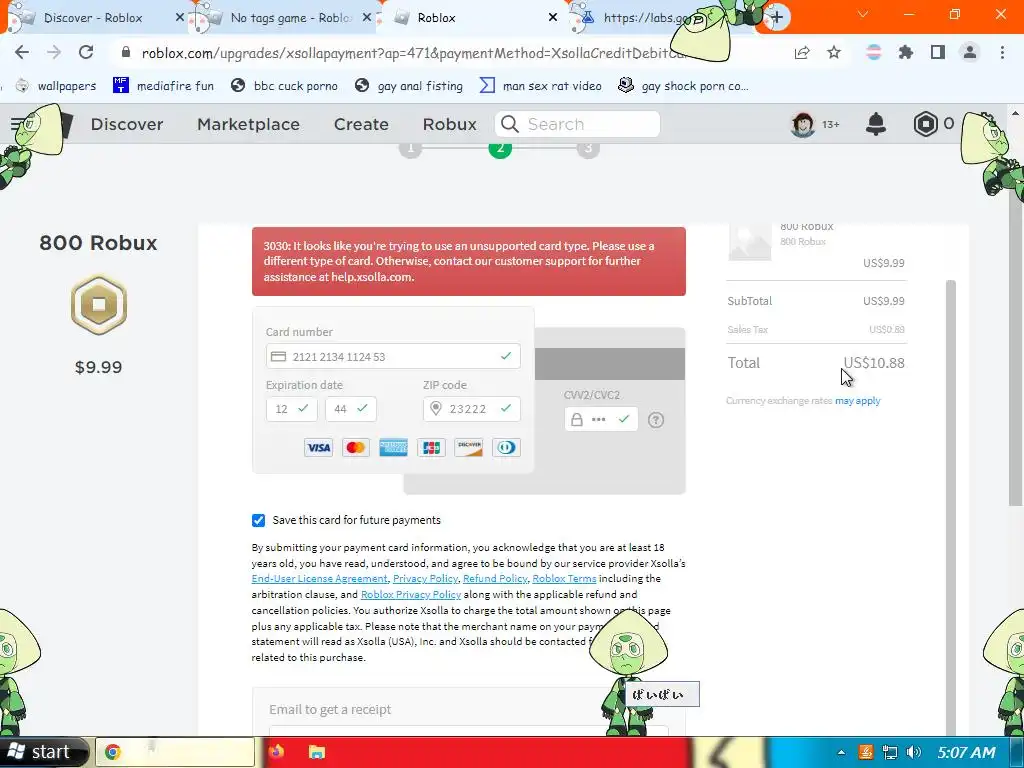Open the Chrome profile avatar
The width and height of the screenshot is (1024, 768).
coord(970,52)
